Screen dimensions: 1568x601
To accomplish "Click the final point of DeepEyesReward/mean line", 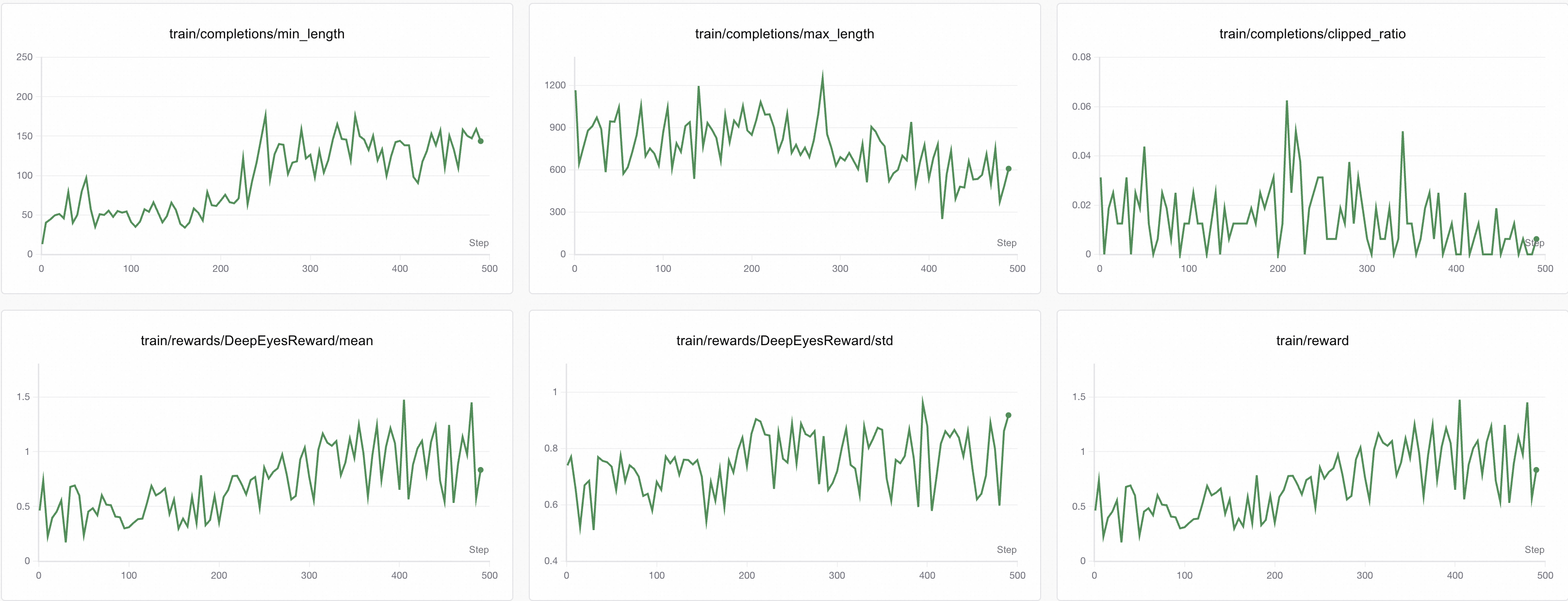I will tap(480, 470).
